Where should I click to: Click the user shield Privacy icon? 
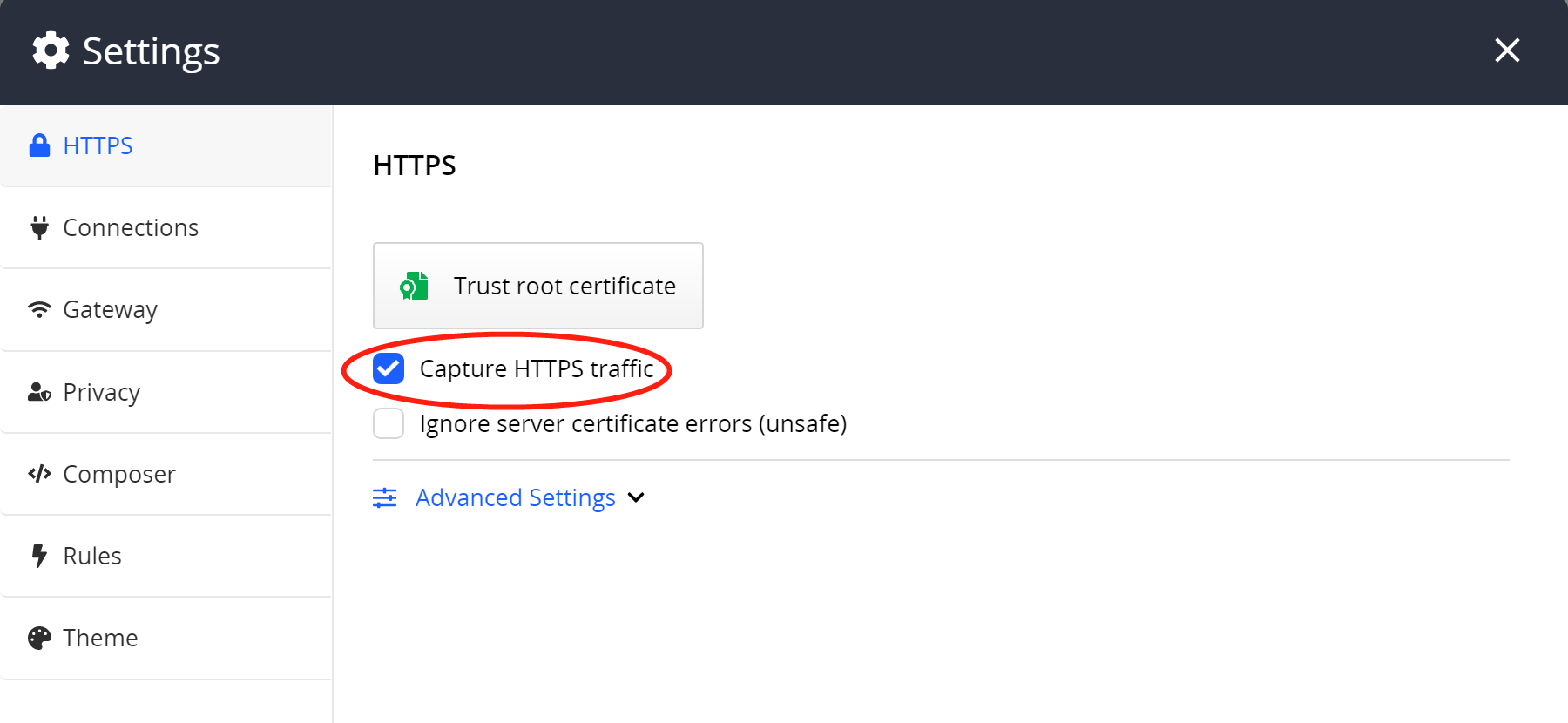[x=39, y=392]
